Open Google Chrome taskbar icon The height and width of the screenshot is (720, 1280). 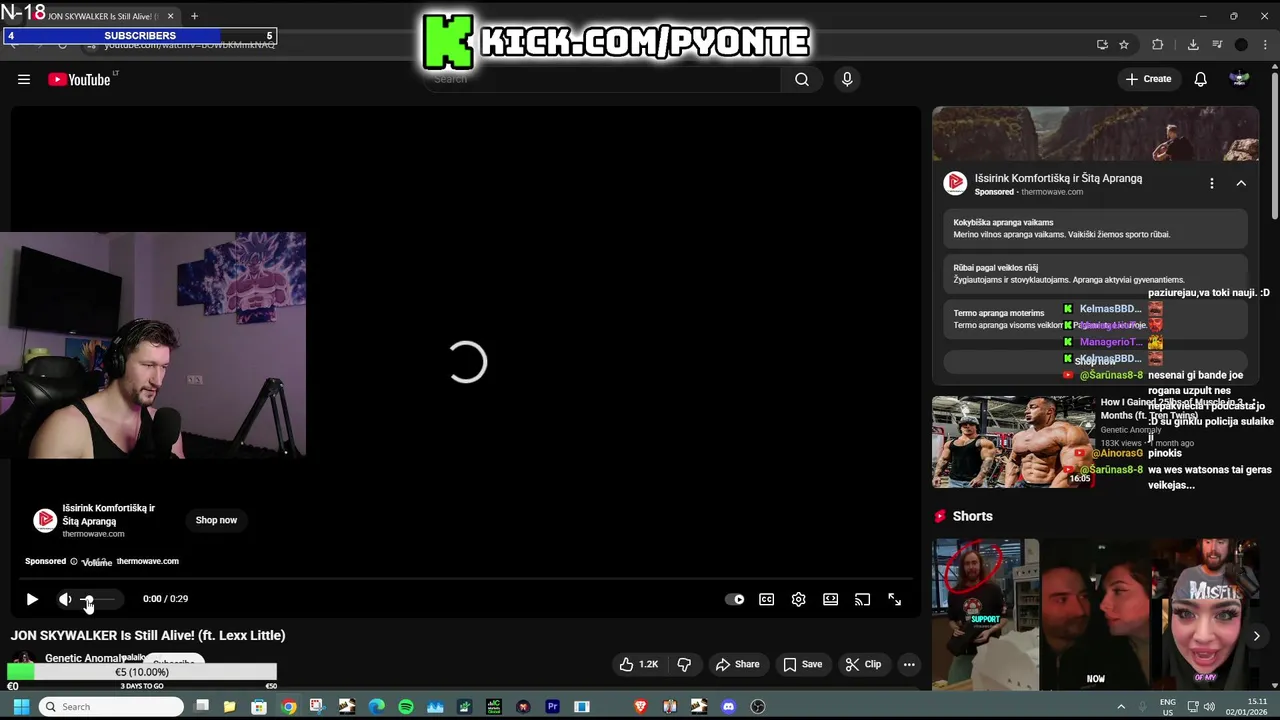(288, 707)
